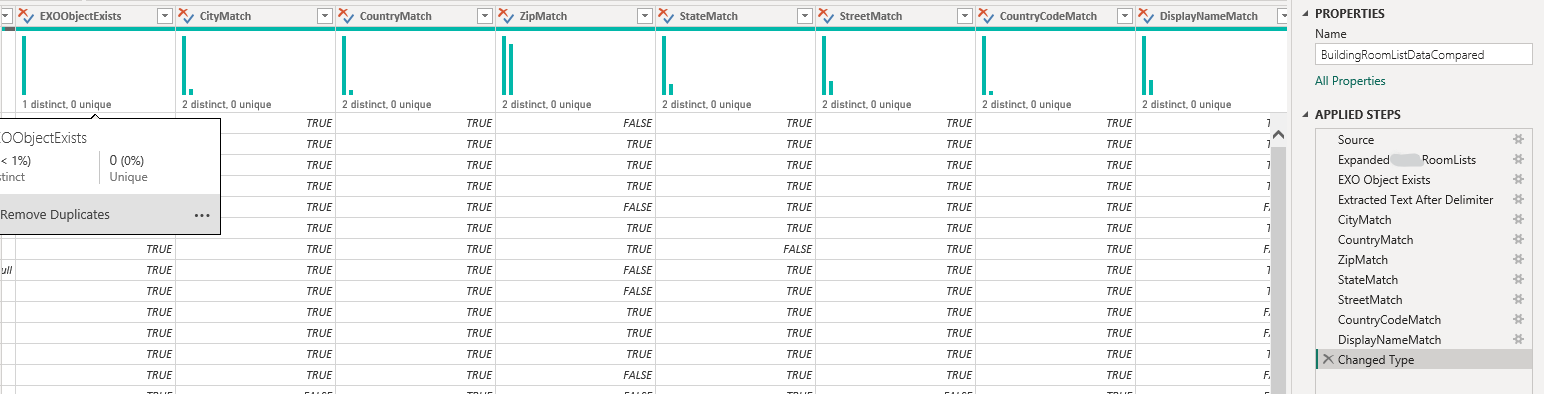Click the gear icon for DisplayNameMatch step
The image size is (1544, 394).
tap(1518, 340)
